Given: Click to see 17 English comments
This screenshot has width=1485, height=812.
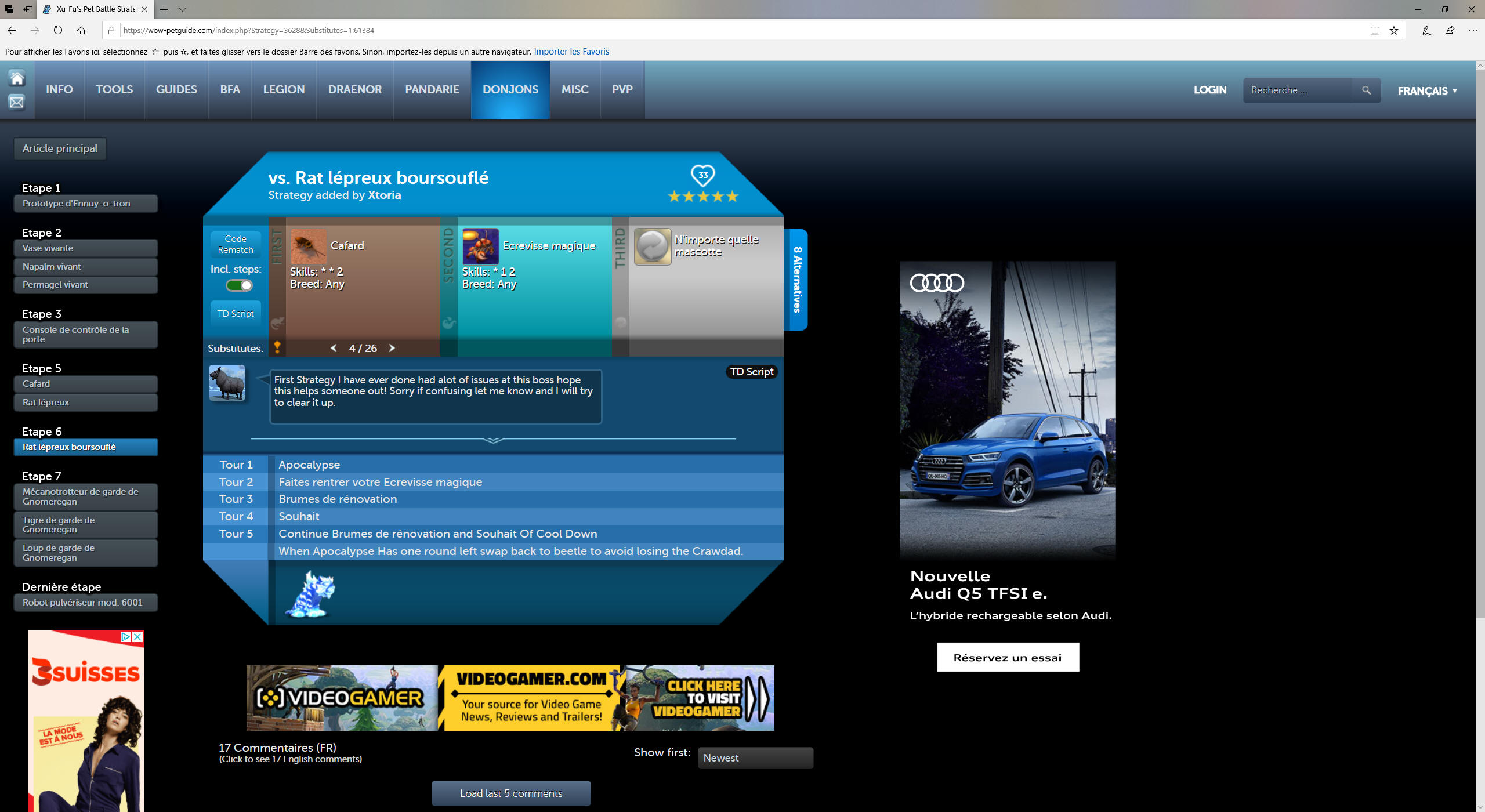Looking at the screenshot, I should 290,759.
